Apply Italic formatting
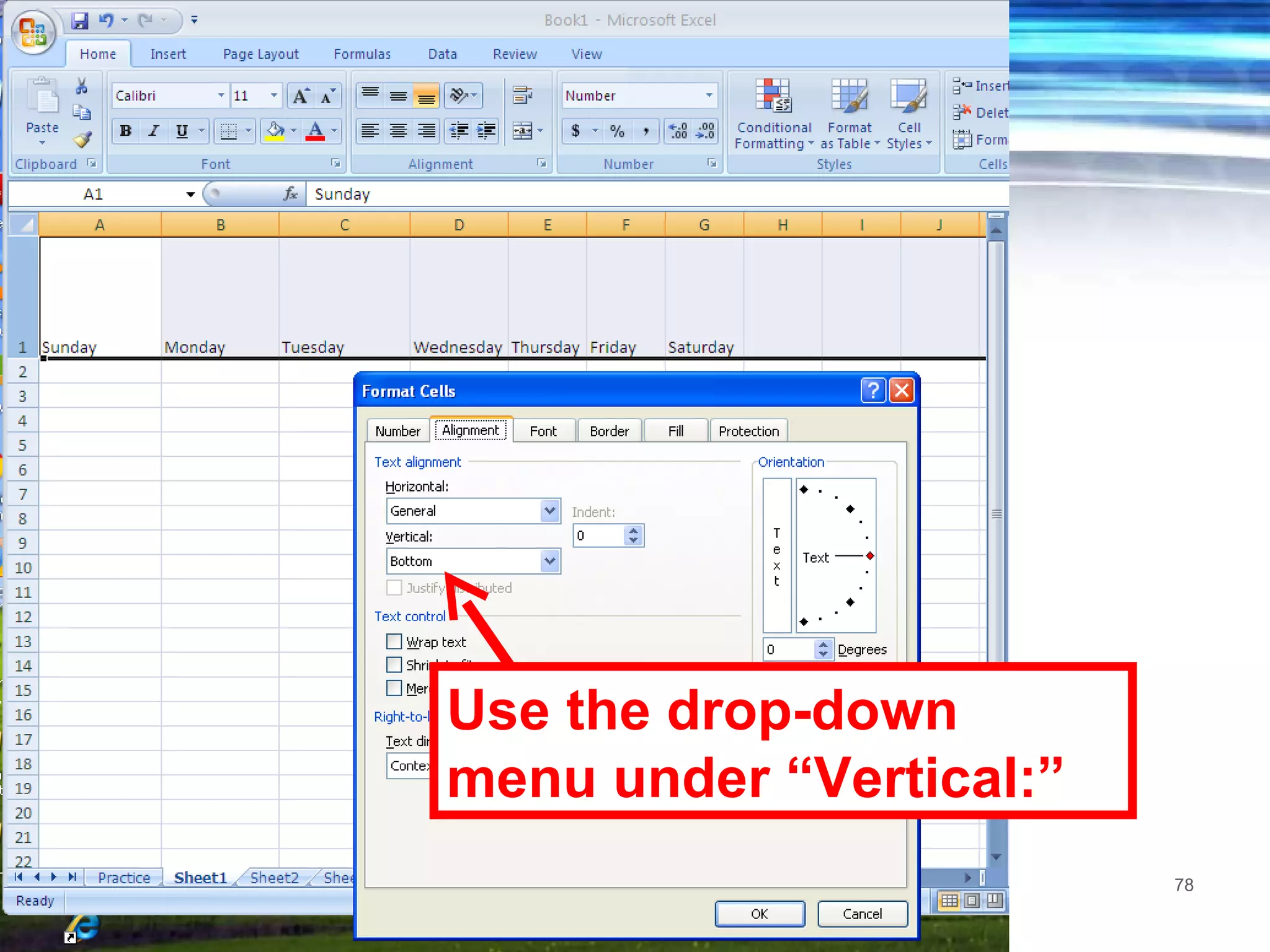Viewport: 1270px width, 952px height. point(154,131)
